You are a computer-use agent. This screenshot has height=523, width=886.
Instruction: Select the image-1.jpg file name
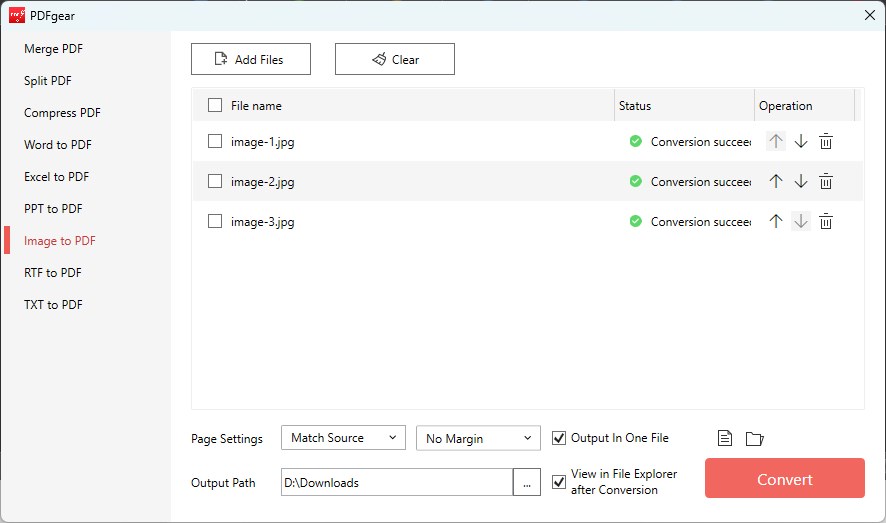pos(263,142)
